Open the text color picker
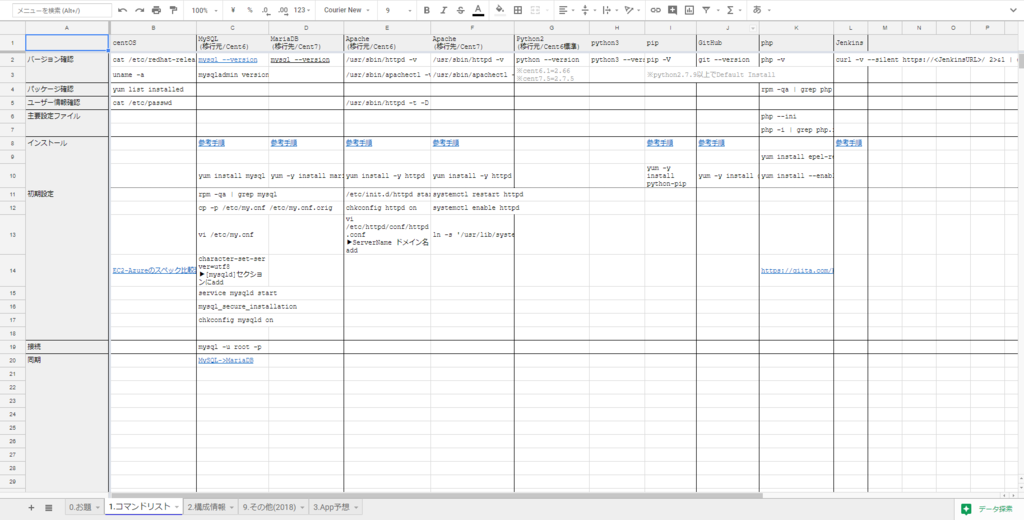1024x520 pixels. 478,10
